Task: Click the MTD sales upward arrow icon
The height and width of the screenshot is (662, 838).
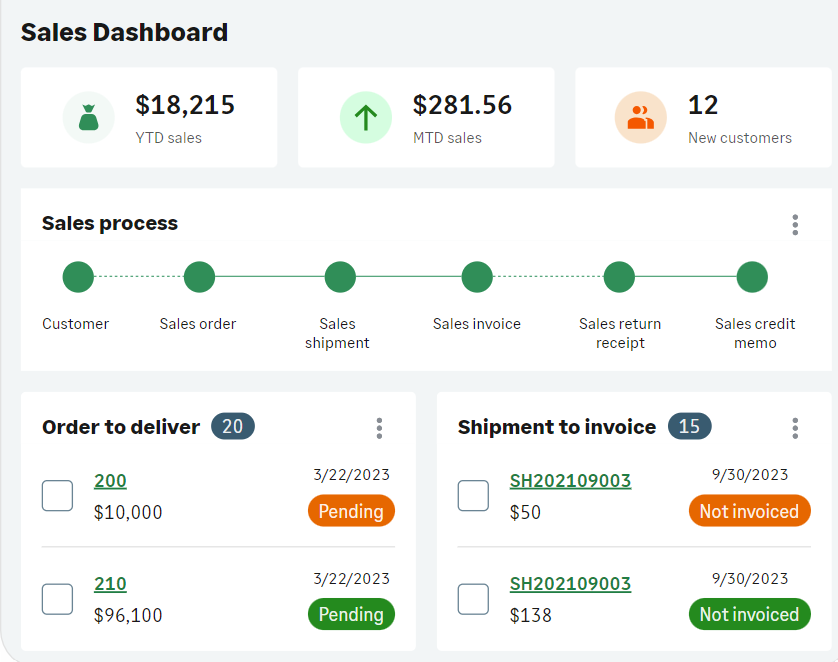Action: pyautogui.click(x=366, y=117)
